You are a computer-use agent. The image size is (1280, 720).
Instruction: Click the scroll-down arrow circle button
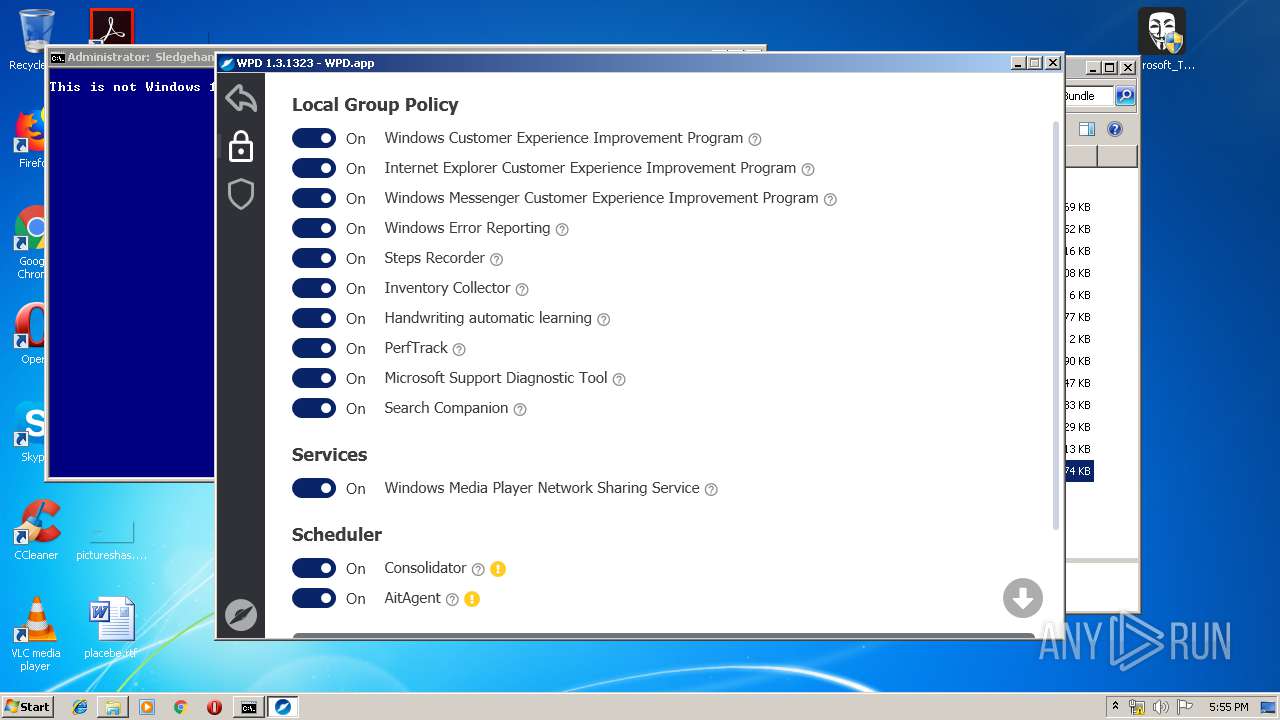[x=1023, y=598]
